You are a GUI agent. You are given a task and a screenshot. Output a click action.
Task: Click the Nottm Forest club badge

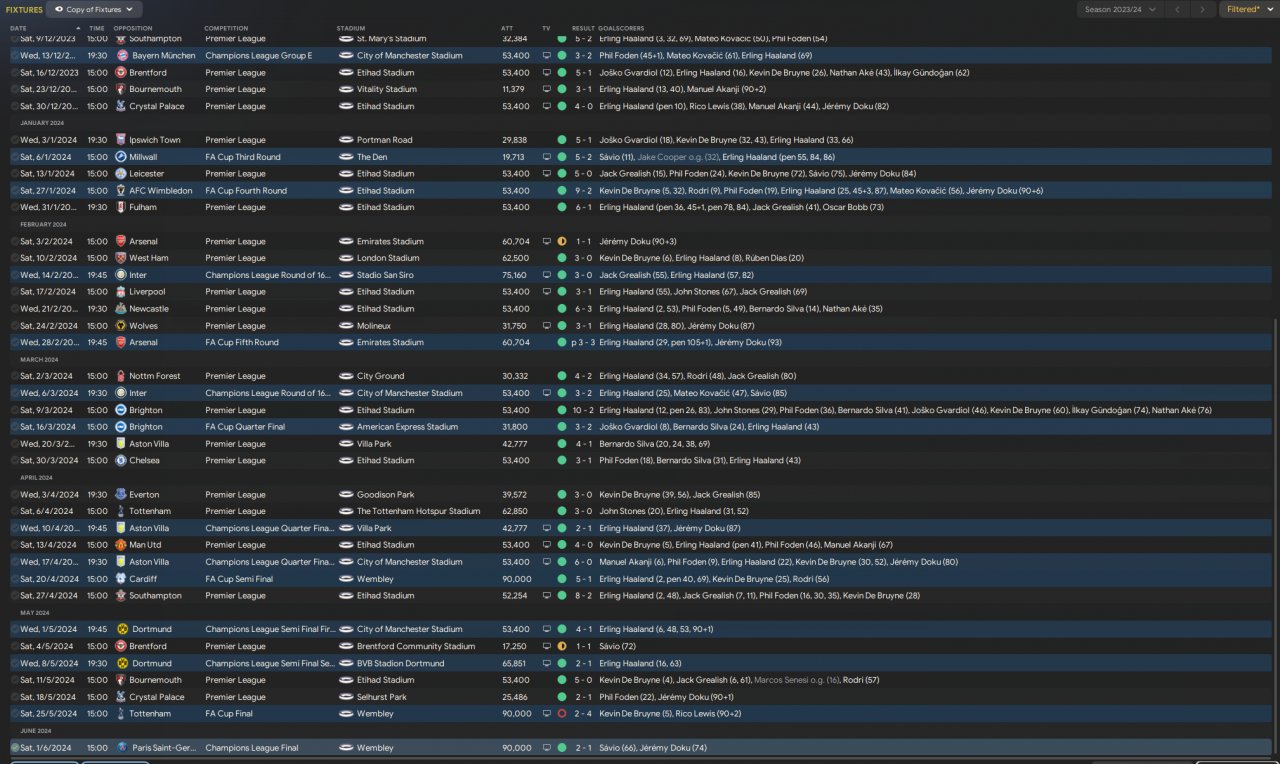[121, 376]
